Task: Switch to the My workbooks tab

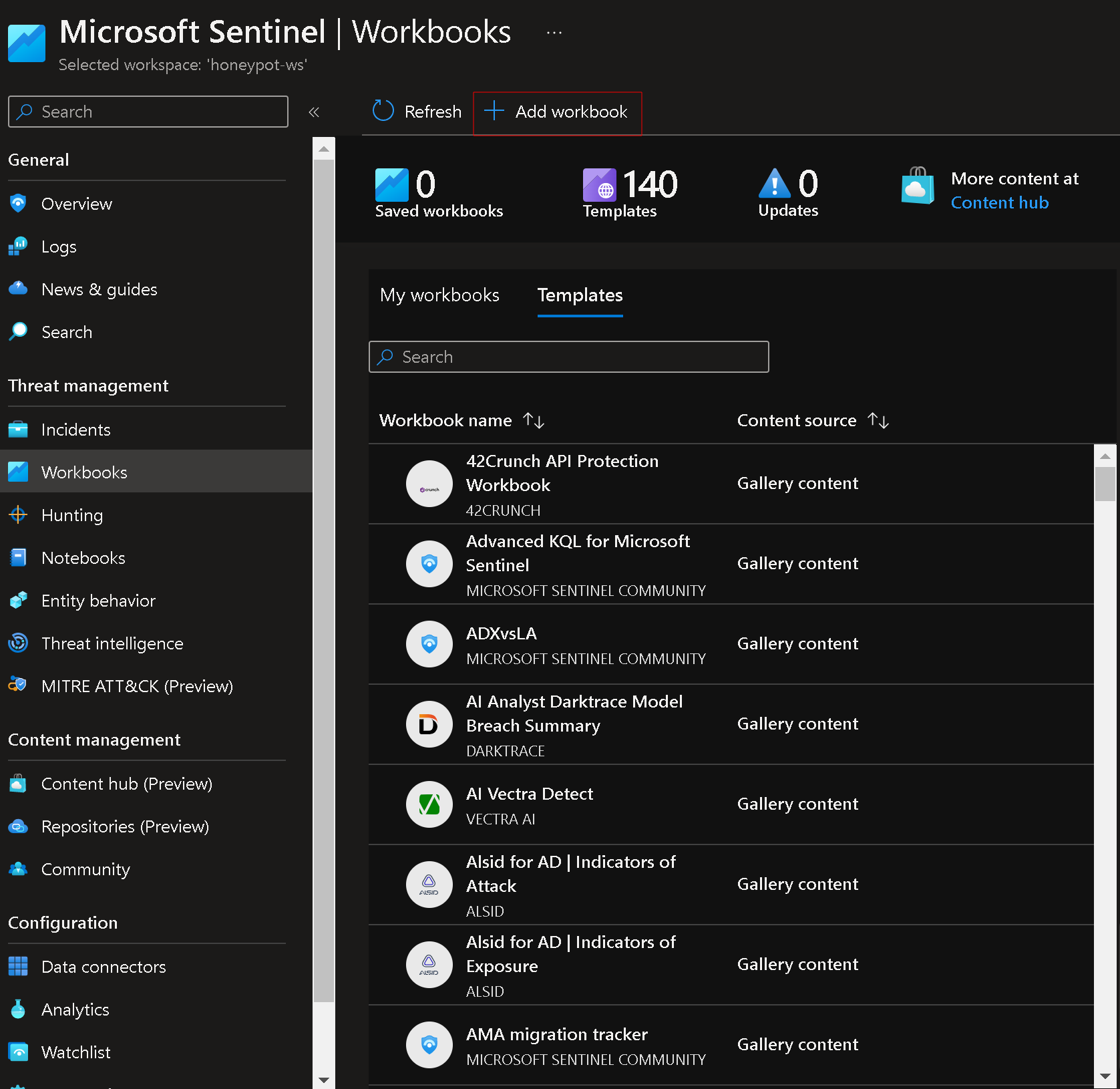Action: pyautogui.click(x=439, y=295)
